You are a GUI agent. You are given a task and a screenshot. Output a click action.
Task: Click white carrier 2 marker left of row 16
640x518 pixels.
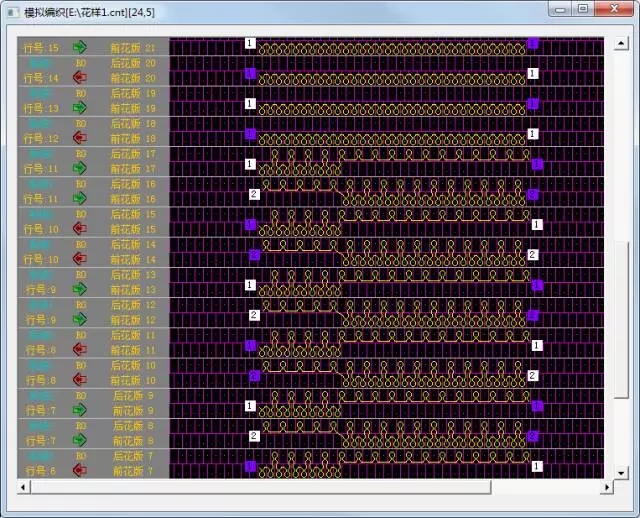(254, 194)
